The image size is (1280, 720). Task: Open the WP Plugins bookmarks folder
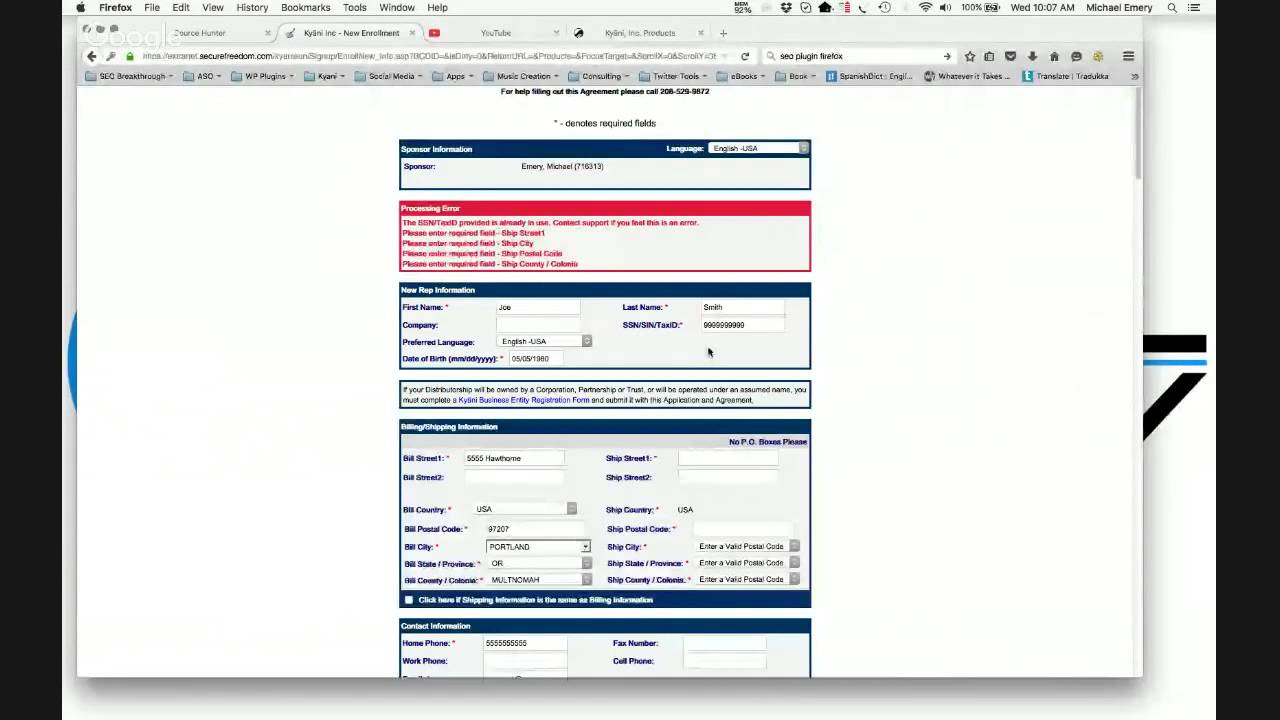262,76
